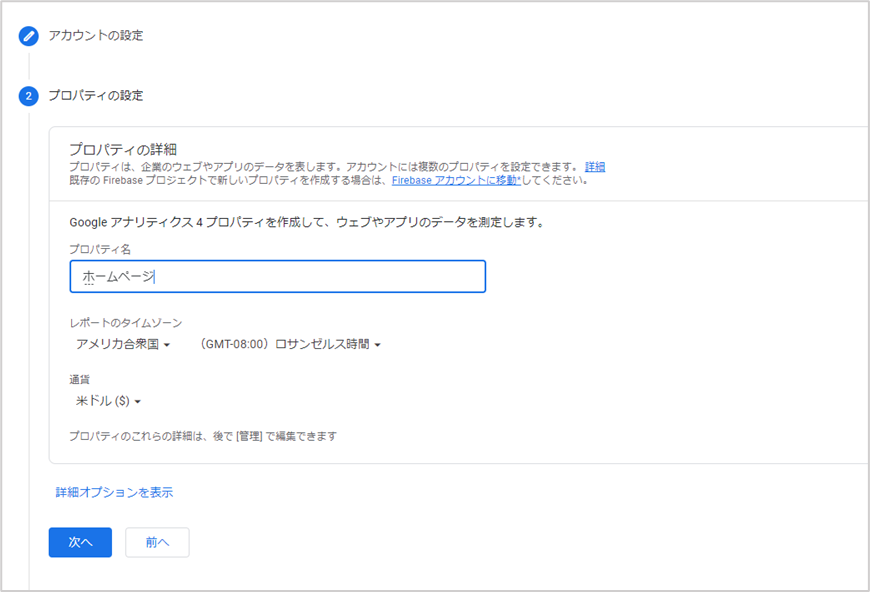The width and height of the screenshot is (870, 592).
Task: Click the Google アナリティクス 4 プロパティ description text
Action: coord(307,222)
